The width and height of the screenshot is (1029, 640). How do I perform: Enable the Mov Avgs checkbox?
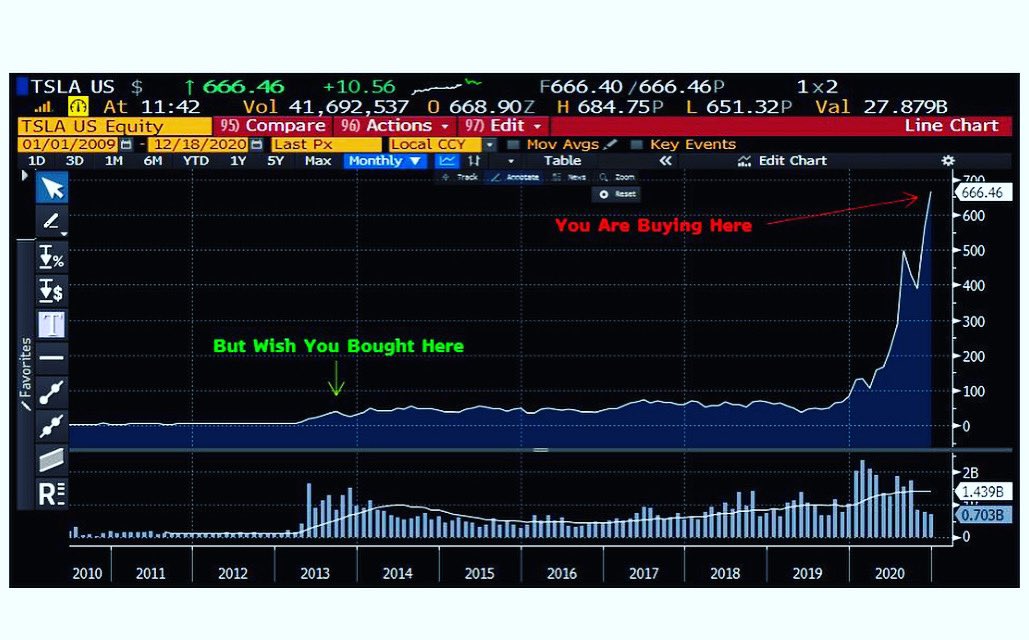coord(513,144)
